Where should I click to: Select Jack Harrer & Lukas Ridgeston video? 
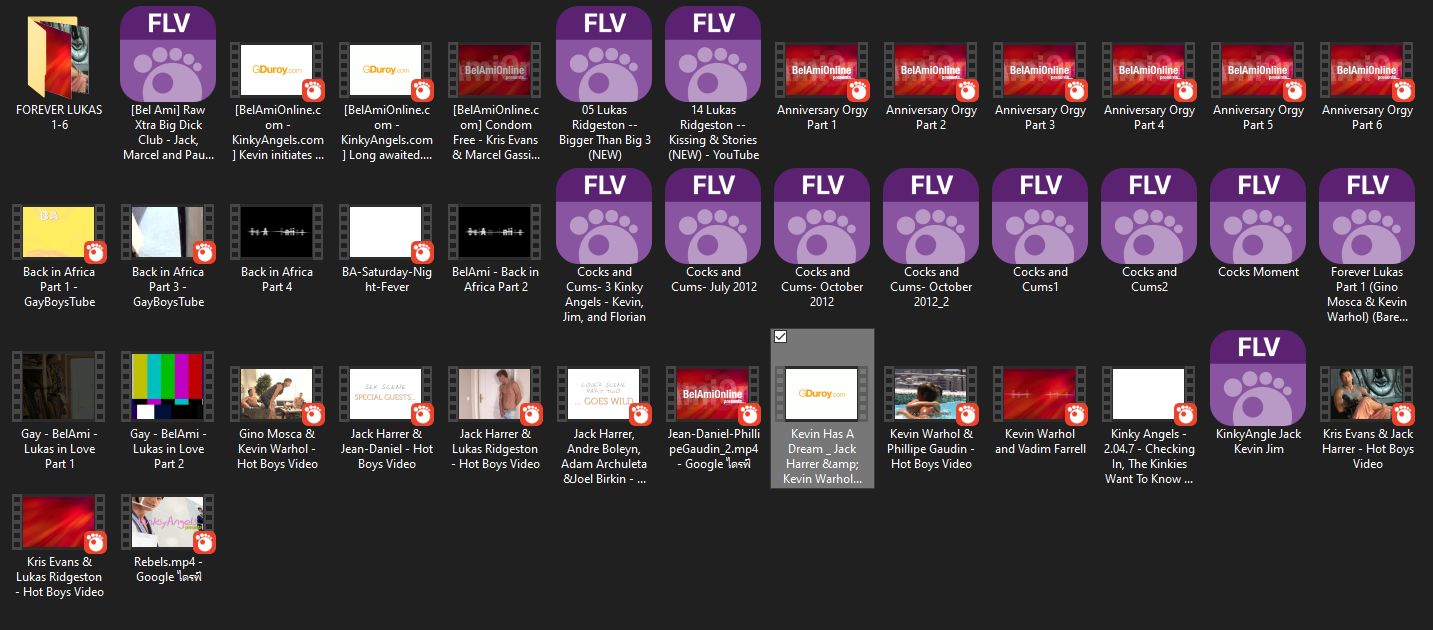495,394
